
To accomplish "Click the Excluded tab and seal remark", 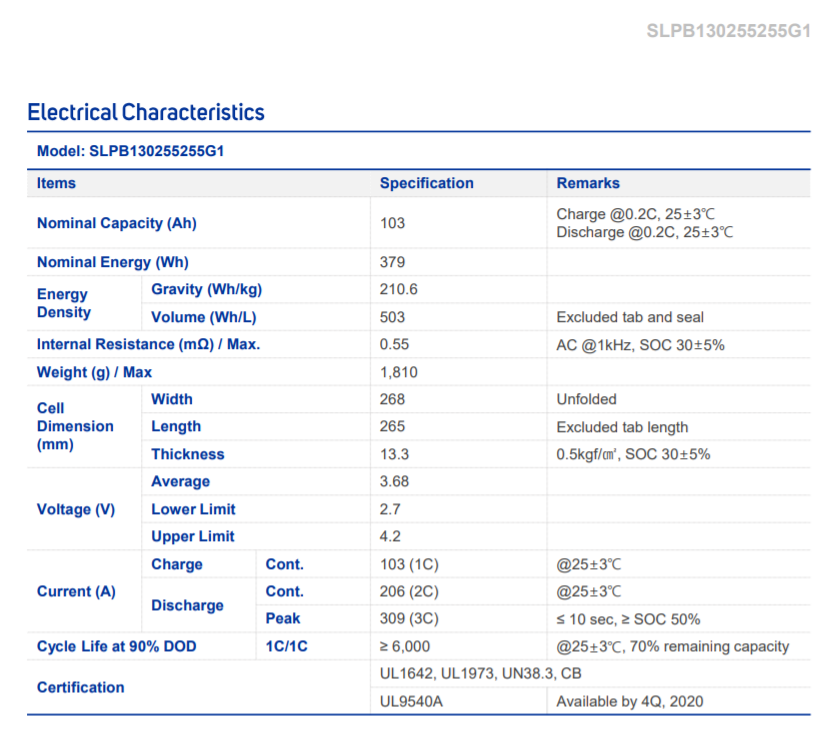I will pos(630,317).
